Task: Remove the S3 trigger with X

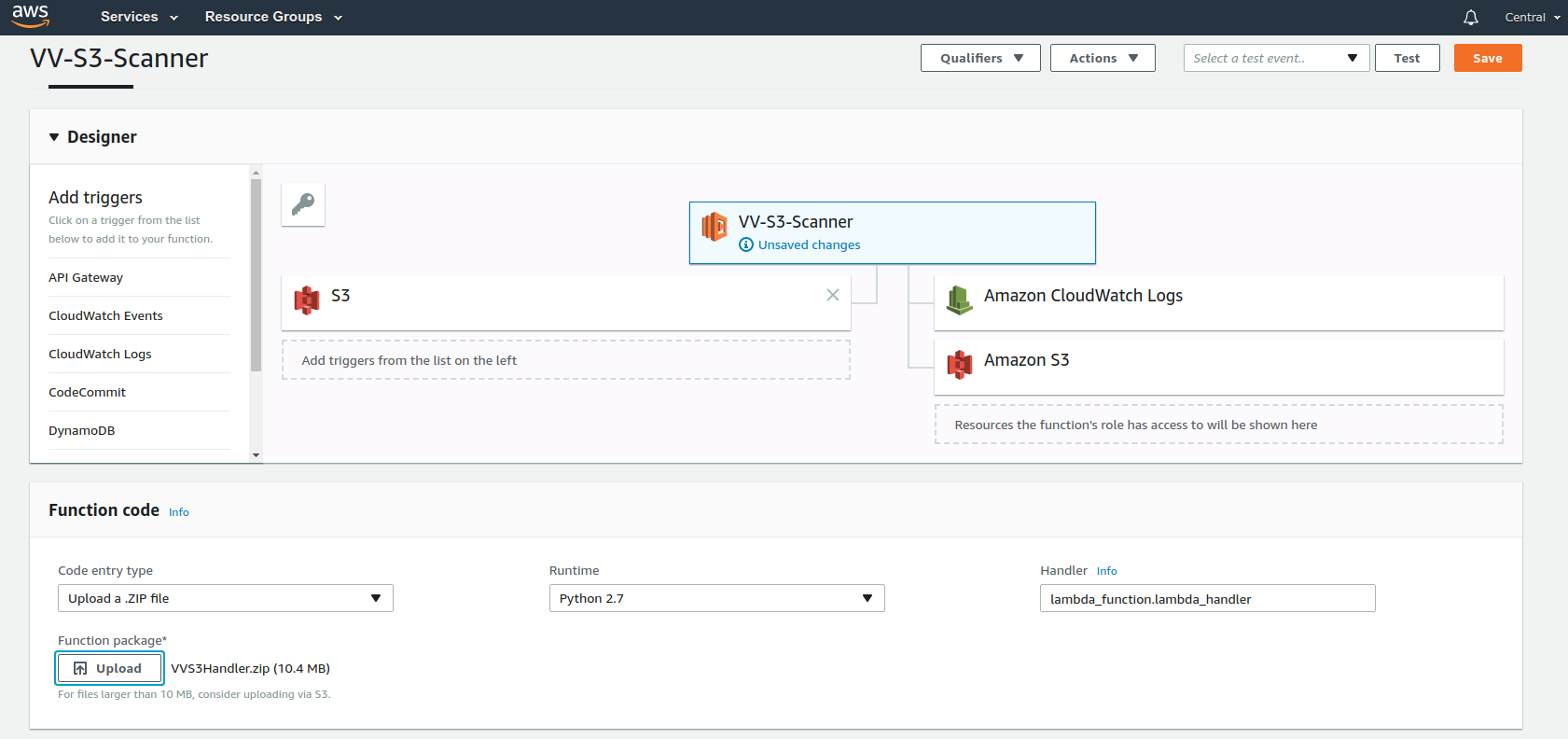Action: click(832, 295)
